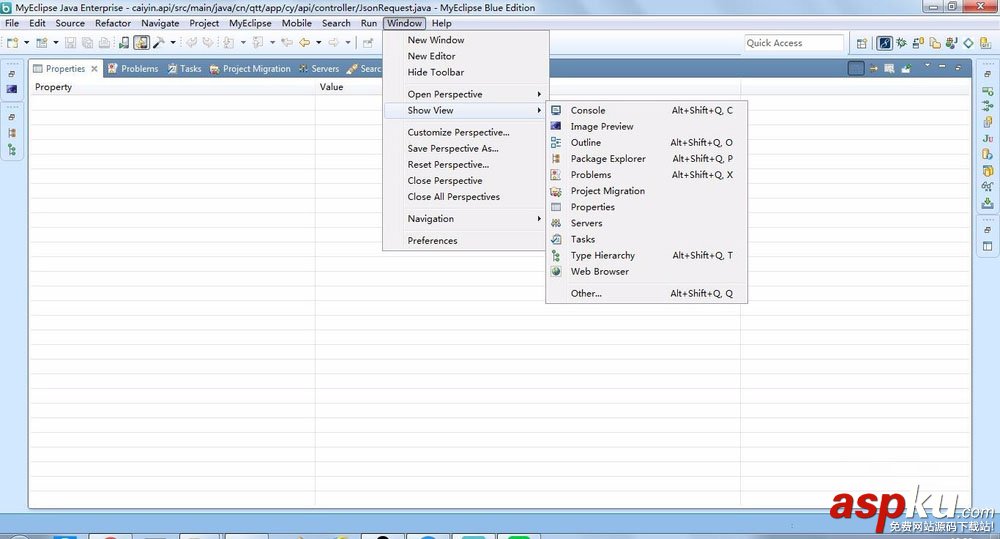Choose Image Preview from Show View
Image resolution: width=1000 pixels, height=539 pixels.
[645, 126]
